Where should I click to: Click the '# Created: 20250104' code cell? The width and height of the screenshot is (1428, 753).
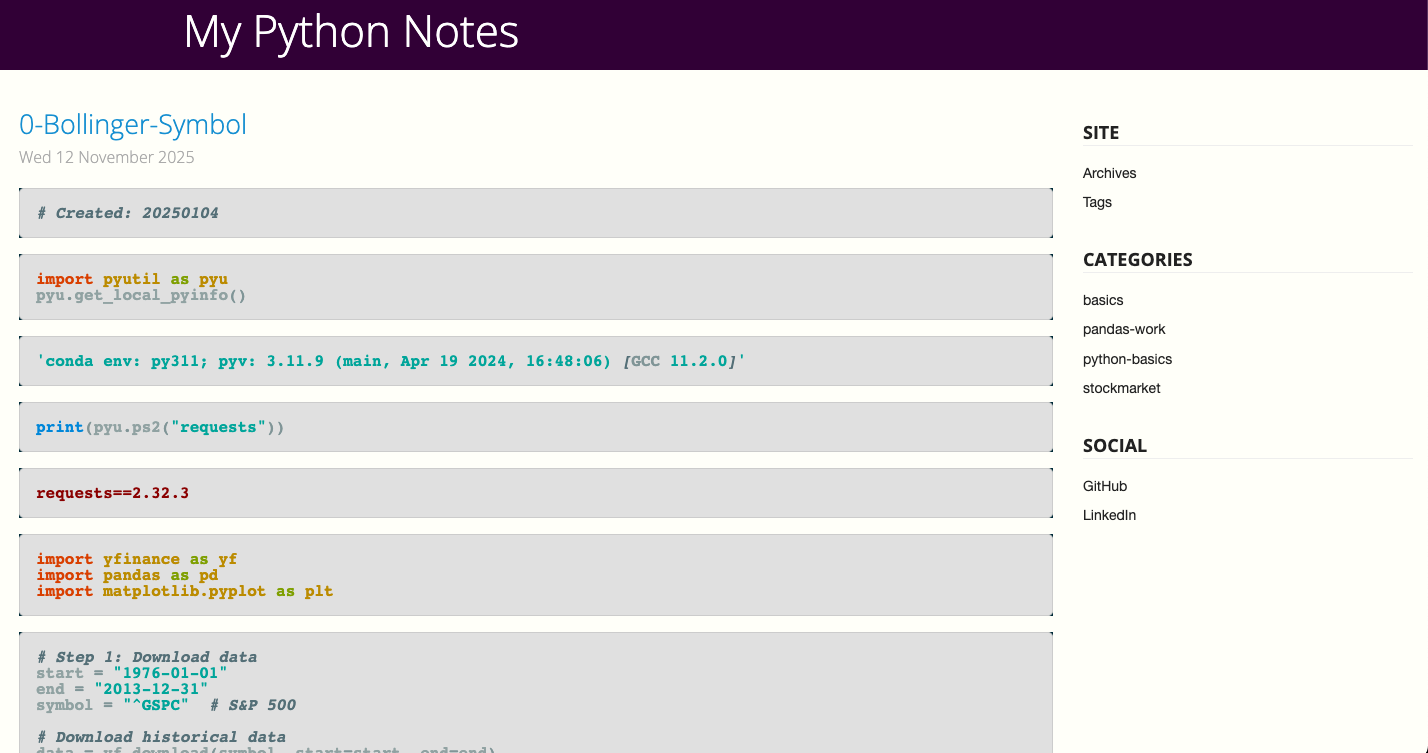tap(535, 213)
